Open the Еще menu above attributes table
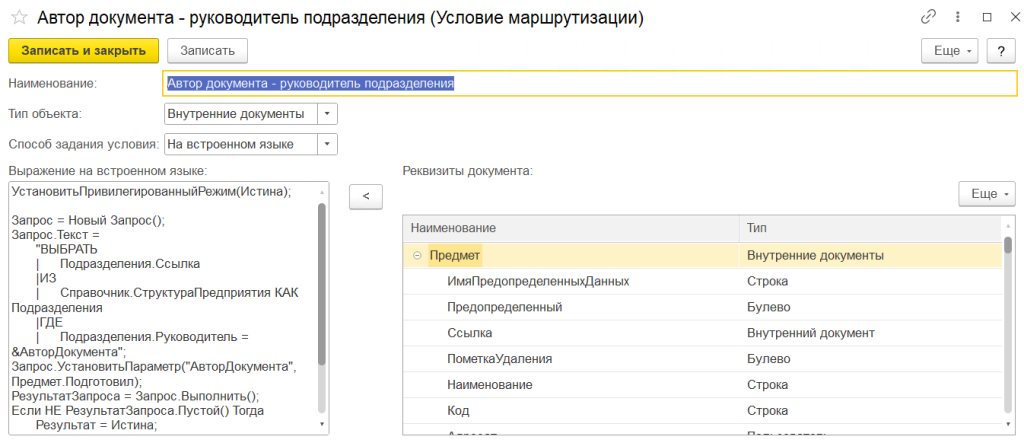The height and width of the screenshot is (443, 1024). 986,193
